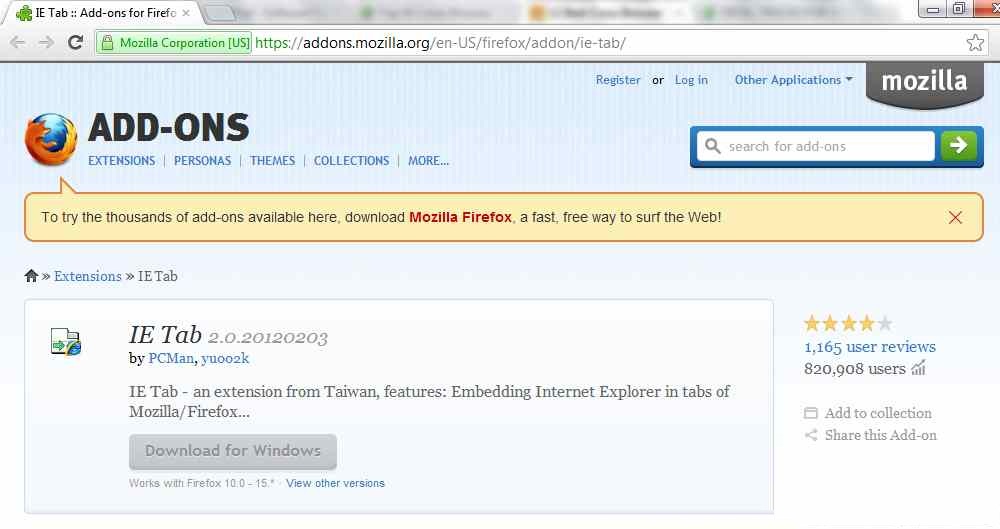The width and height of the screenshot is (1000, 529).
Task: Dismiss the yellow banner with red X
Action: pos(955,218)
